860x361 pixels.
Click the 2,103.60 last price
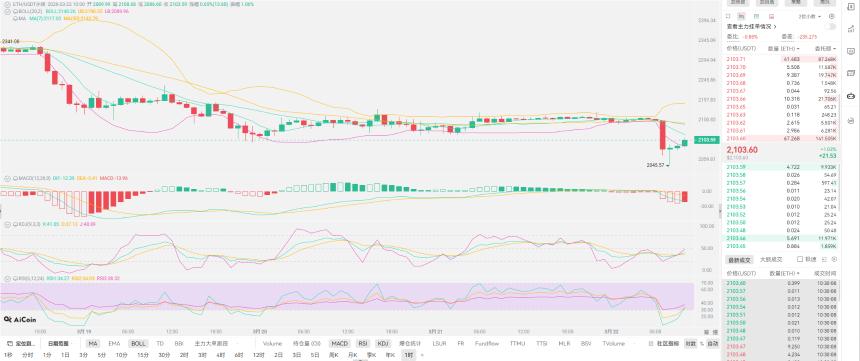742,150
